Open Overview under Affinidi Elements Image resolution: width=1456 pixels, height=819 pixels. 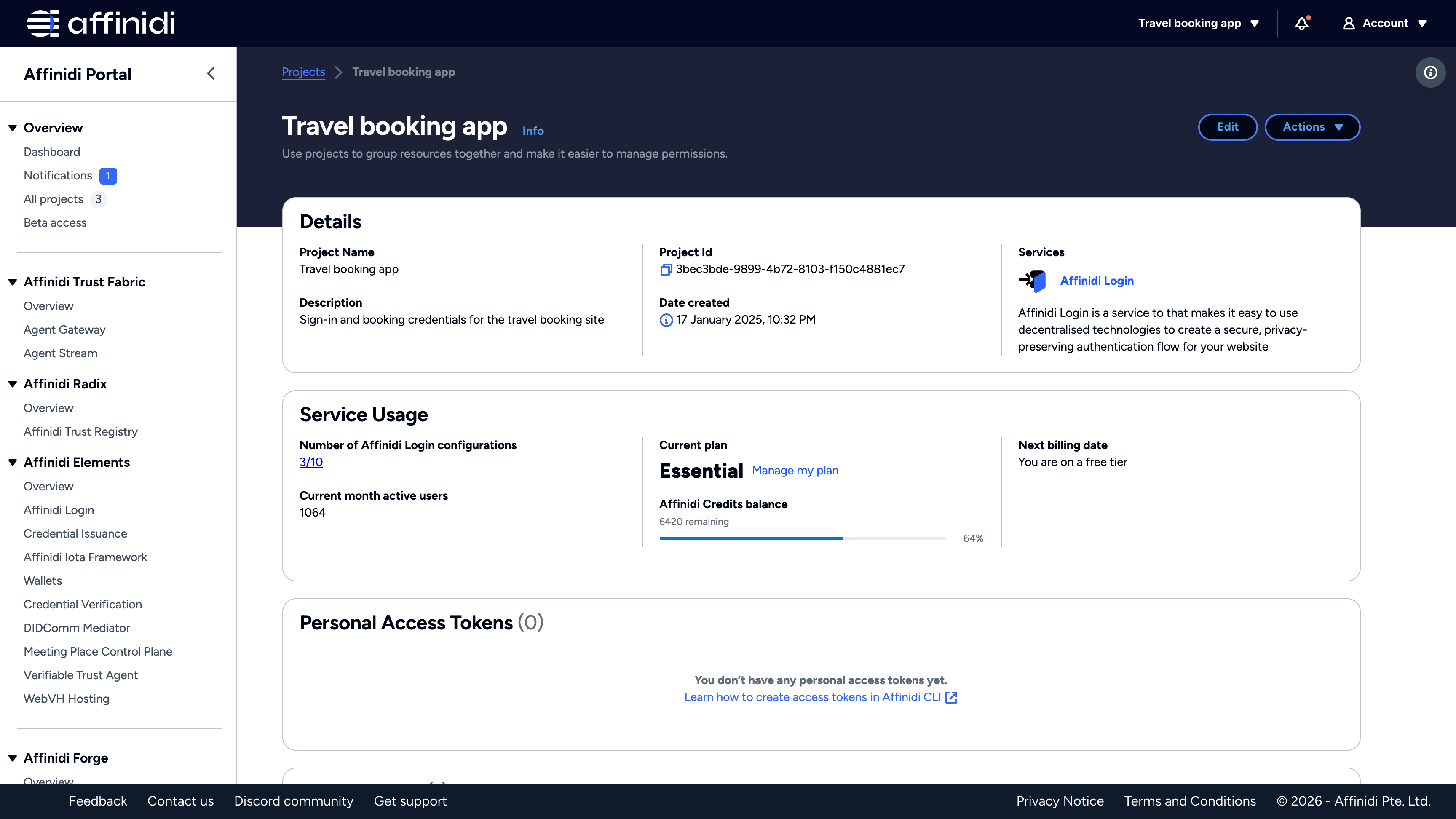[48, 487]
